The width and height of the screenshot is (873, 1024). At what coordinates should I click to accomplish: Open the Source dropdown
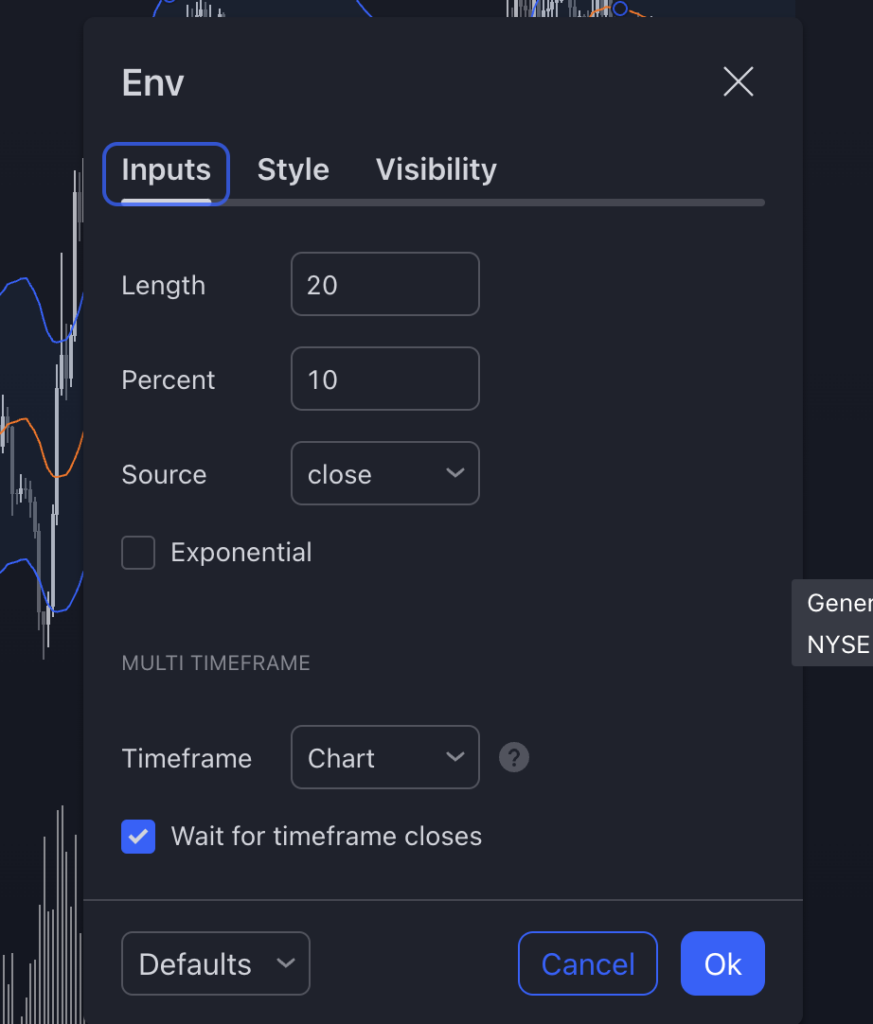[x=385, y=474]
